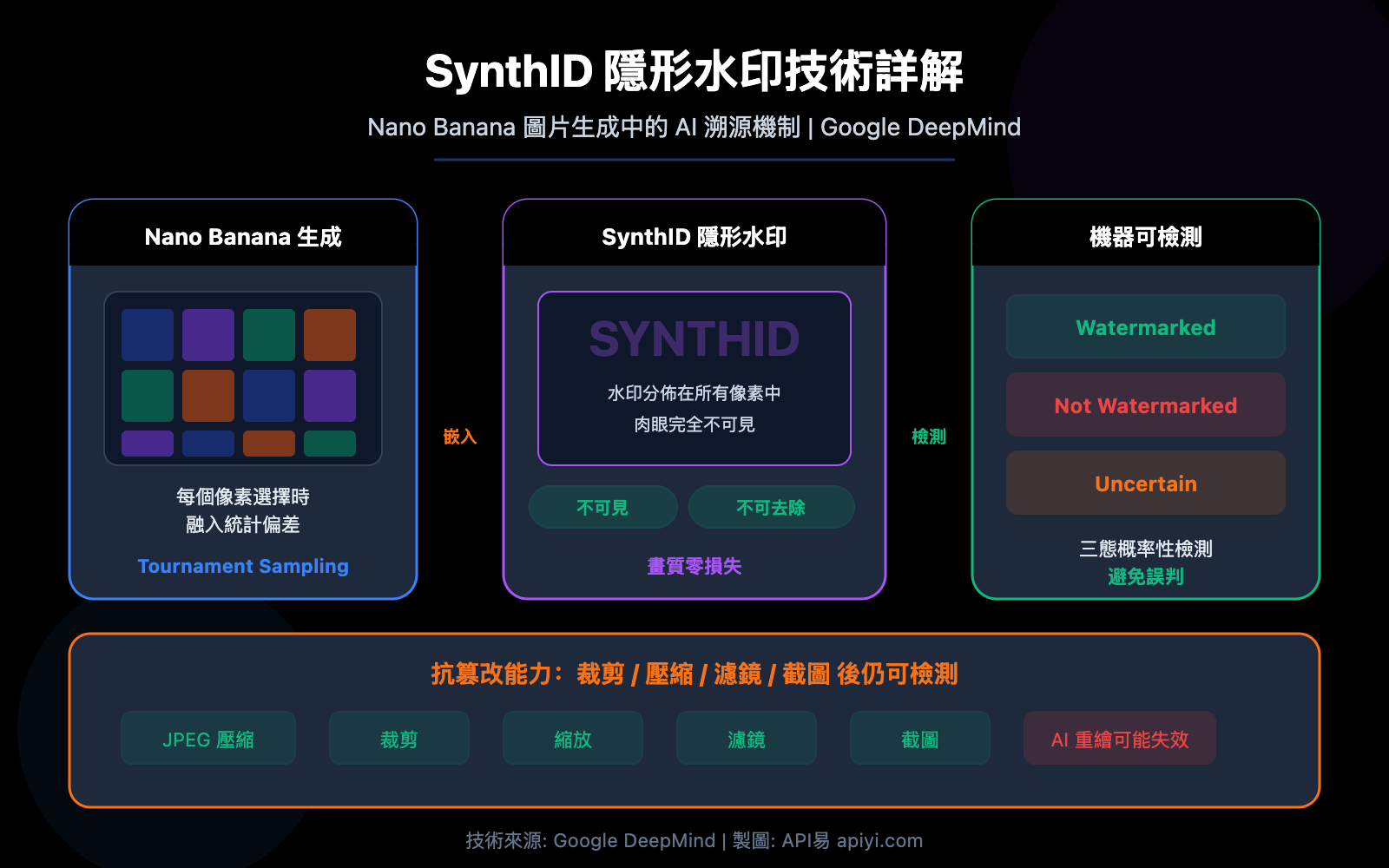Select the Uncertain detection result

(1145, 483)
